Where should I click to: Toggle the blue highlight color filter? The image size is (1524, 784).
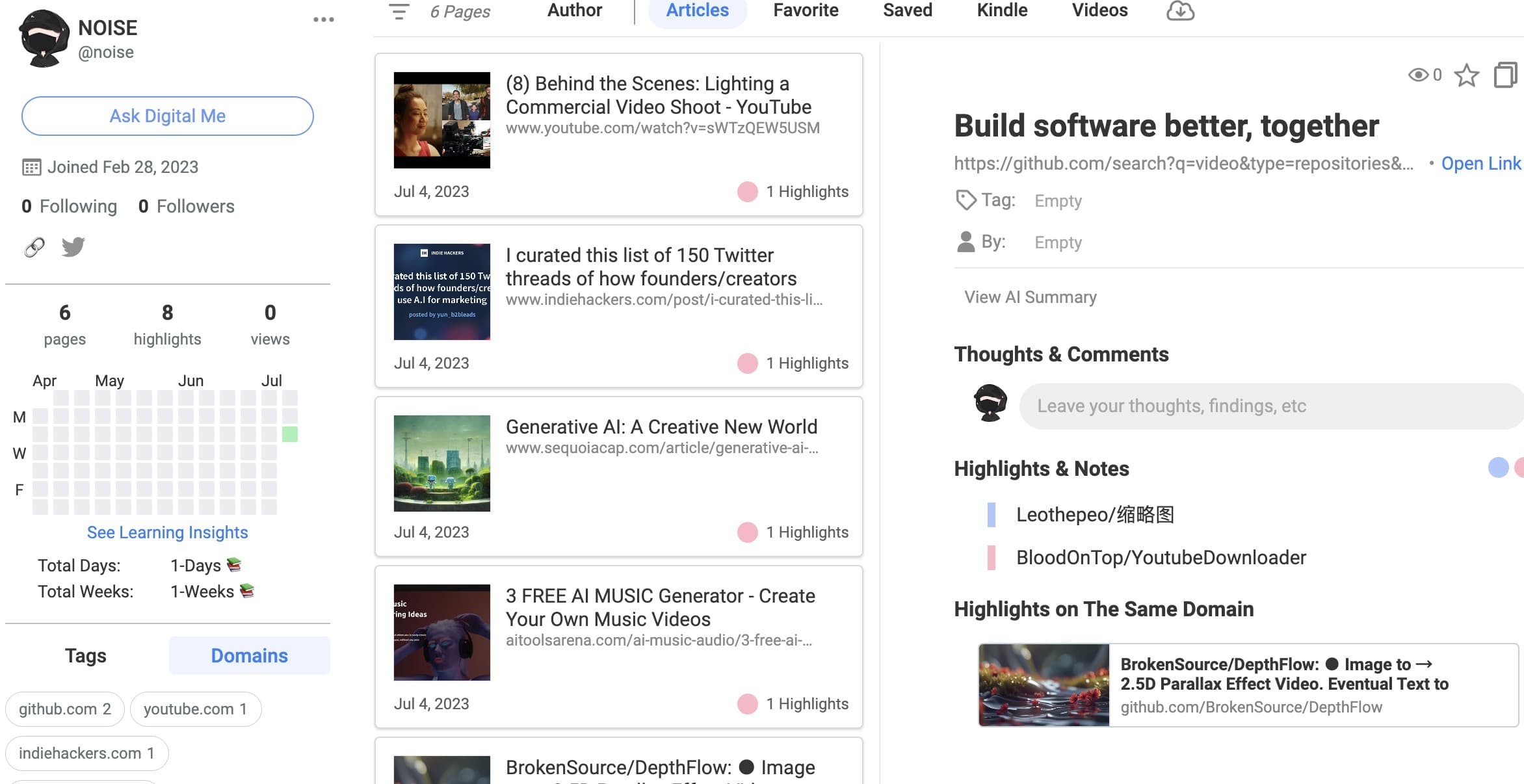coord(1498,468)
